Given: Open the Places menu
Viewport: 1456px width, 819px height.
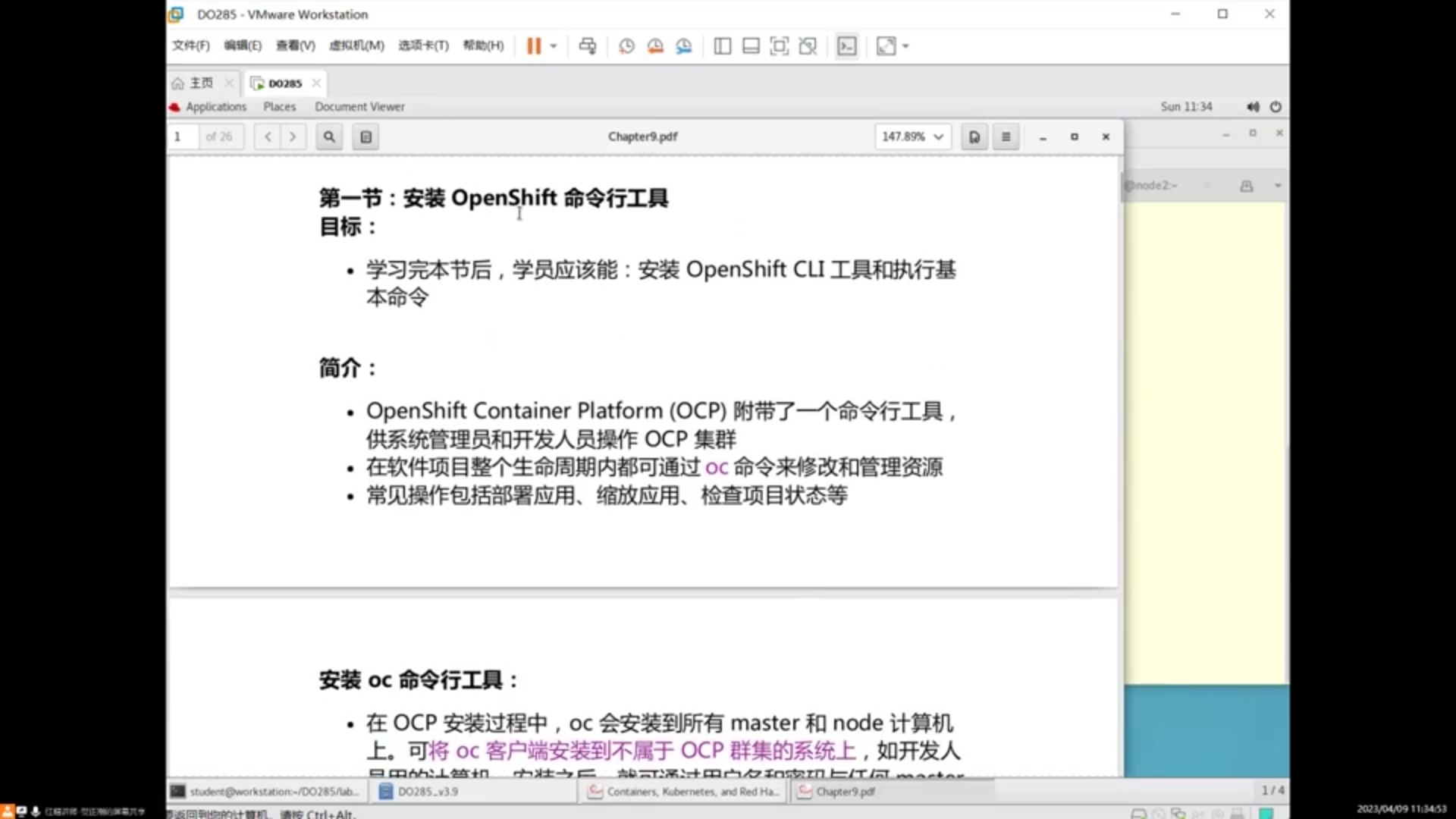Looking at the screenshot, I should pos(279,107).
